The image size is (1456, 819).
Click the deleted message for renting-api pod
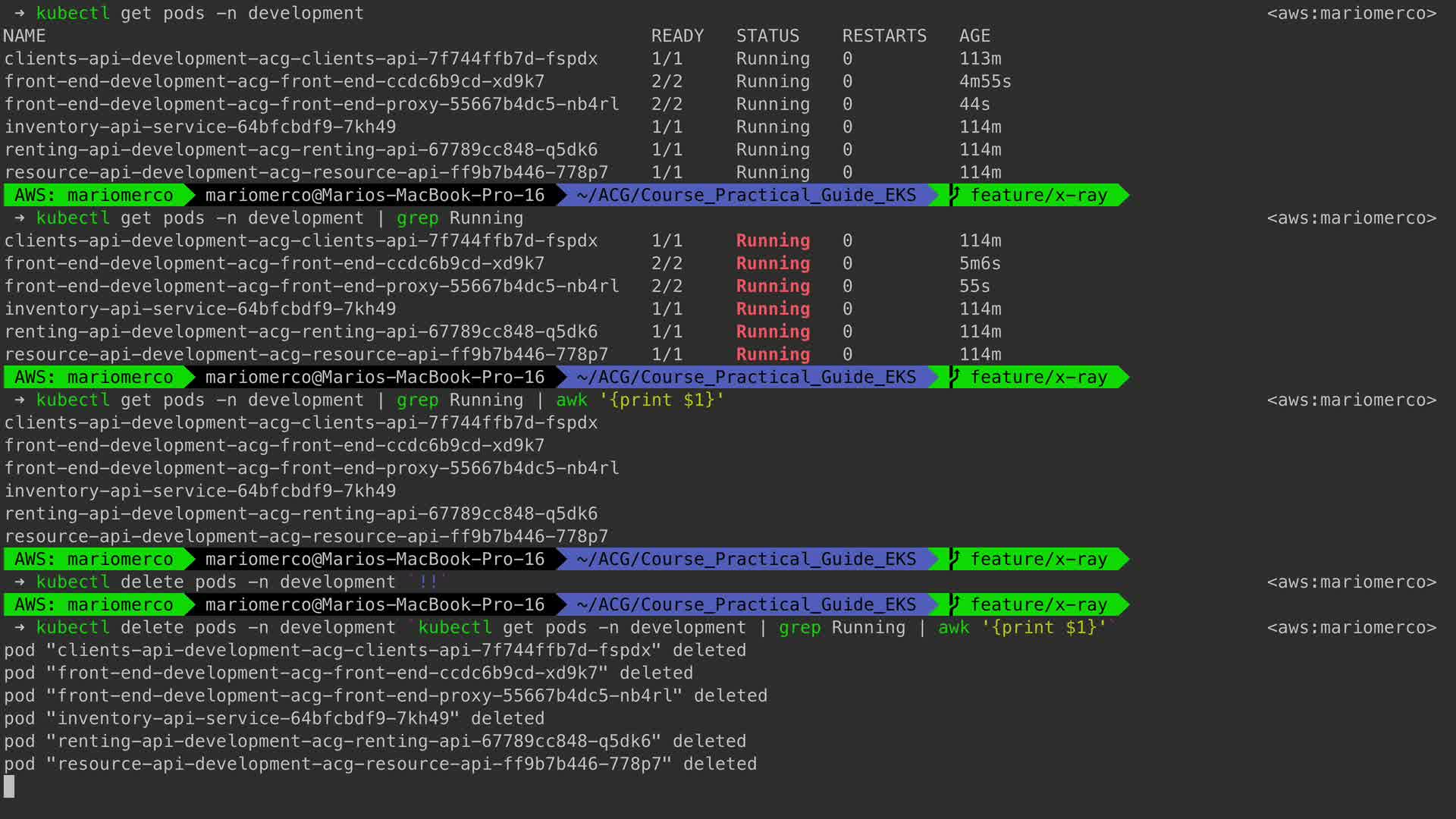(x=709, y=741)
